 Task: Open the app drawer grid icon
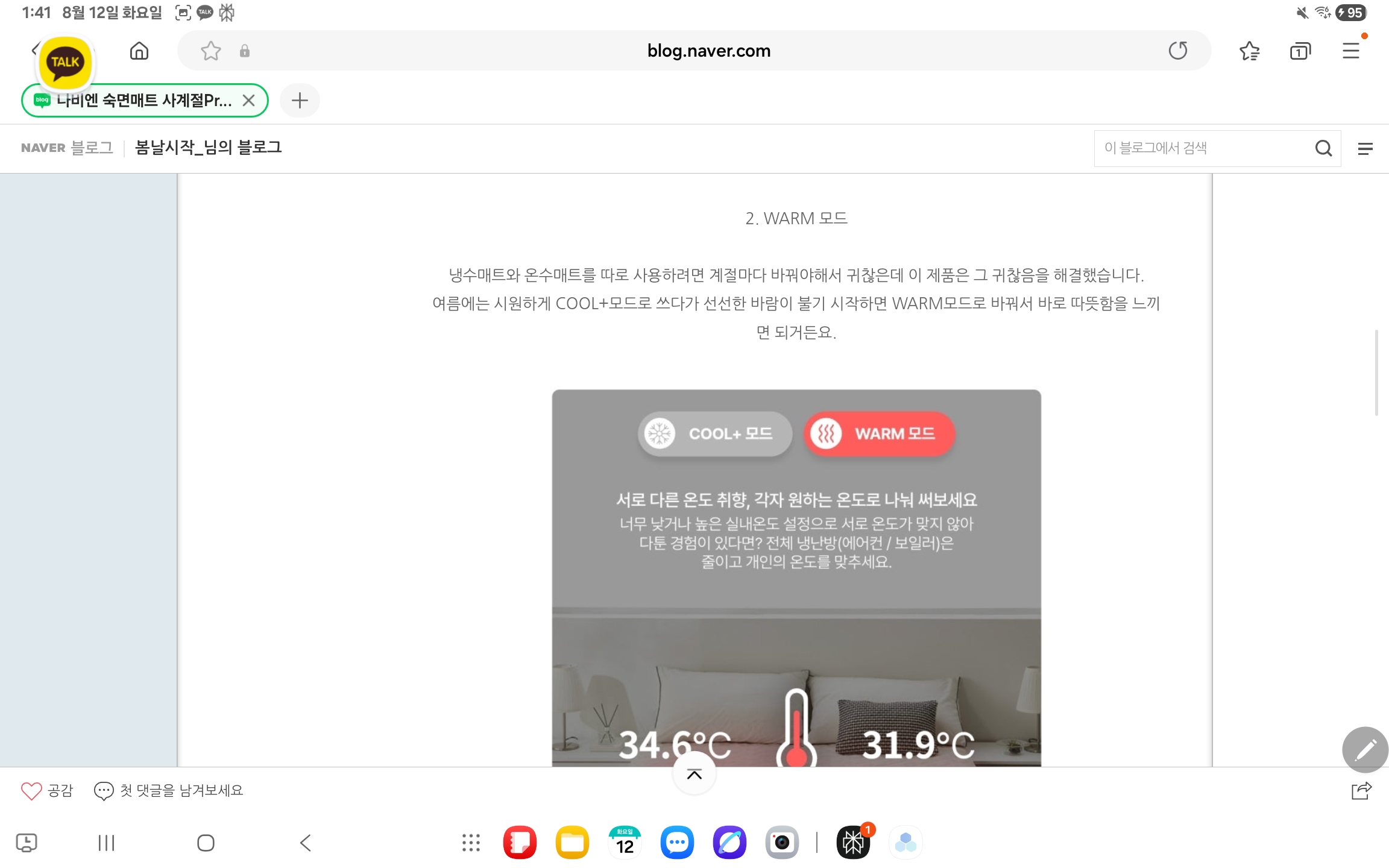coord(471,843)
